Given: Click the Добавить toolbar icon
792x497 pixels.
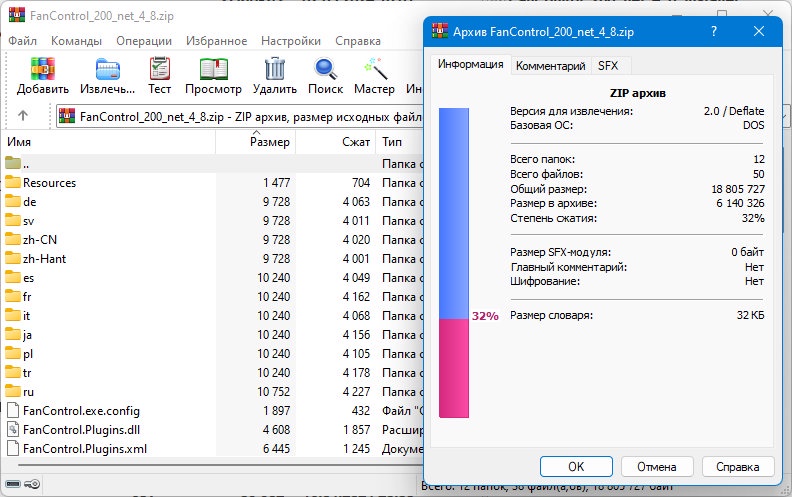Looking at the screenshot, I should coord(43,69).
